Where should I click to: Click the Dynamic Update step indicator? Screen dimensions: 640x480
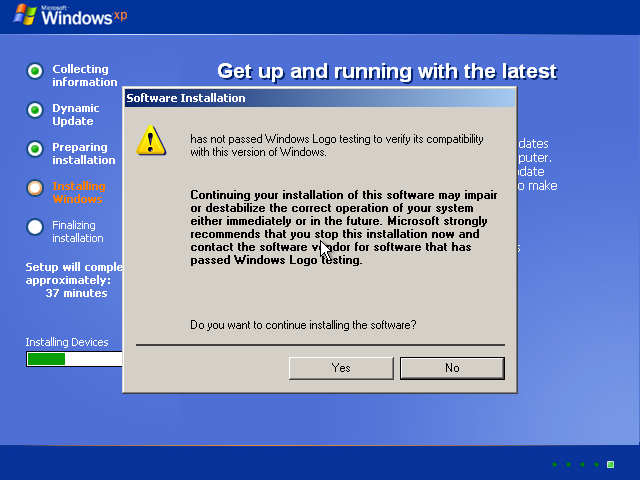tap(35, 110)
